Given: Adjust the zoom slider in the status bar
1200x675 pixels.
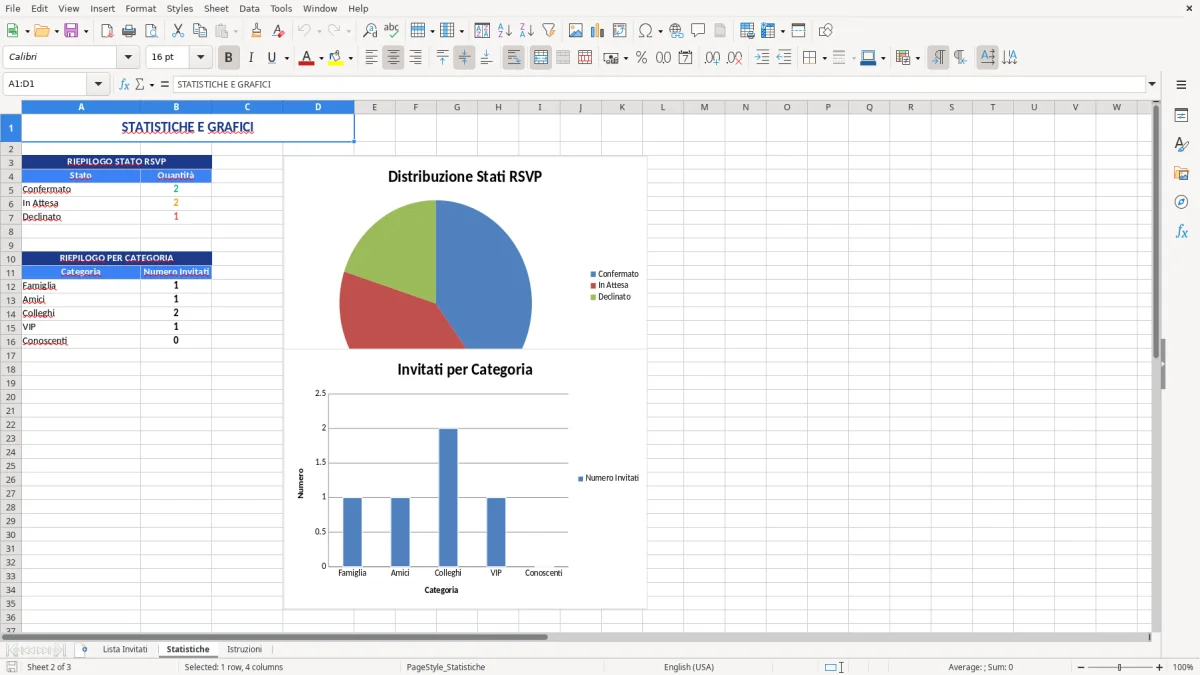Looking at the screenshot, I should tap(1117, 667).
